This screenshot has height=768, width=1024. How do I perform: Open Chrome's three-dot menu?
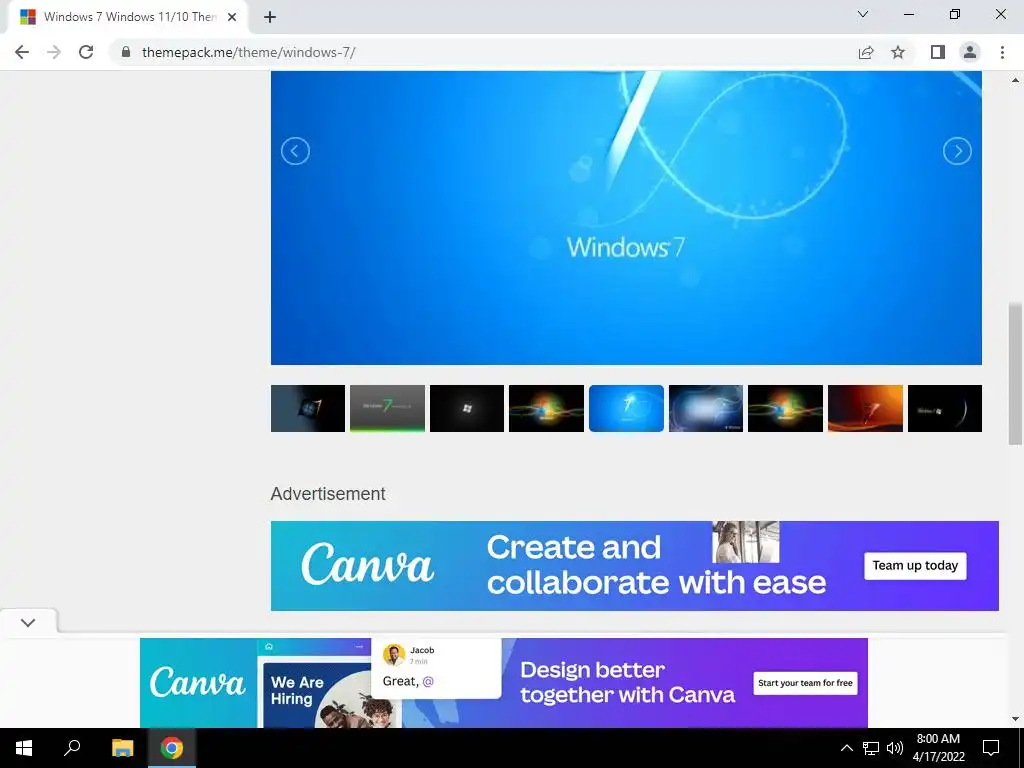point(1002,52)
